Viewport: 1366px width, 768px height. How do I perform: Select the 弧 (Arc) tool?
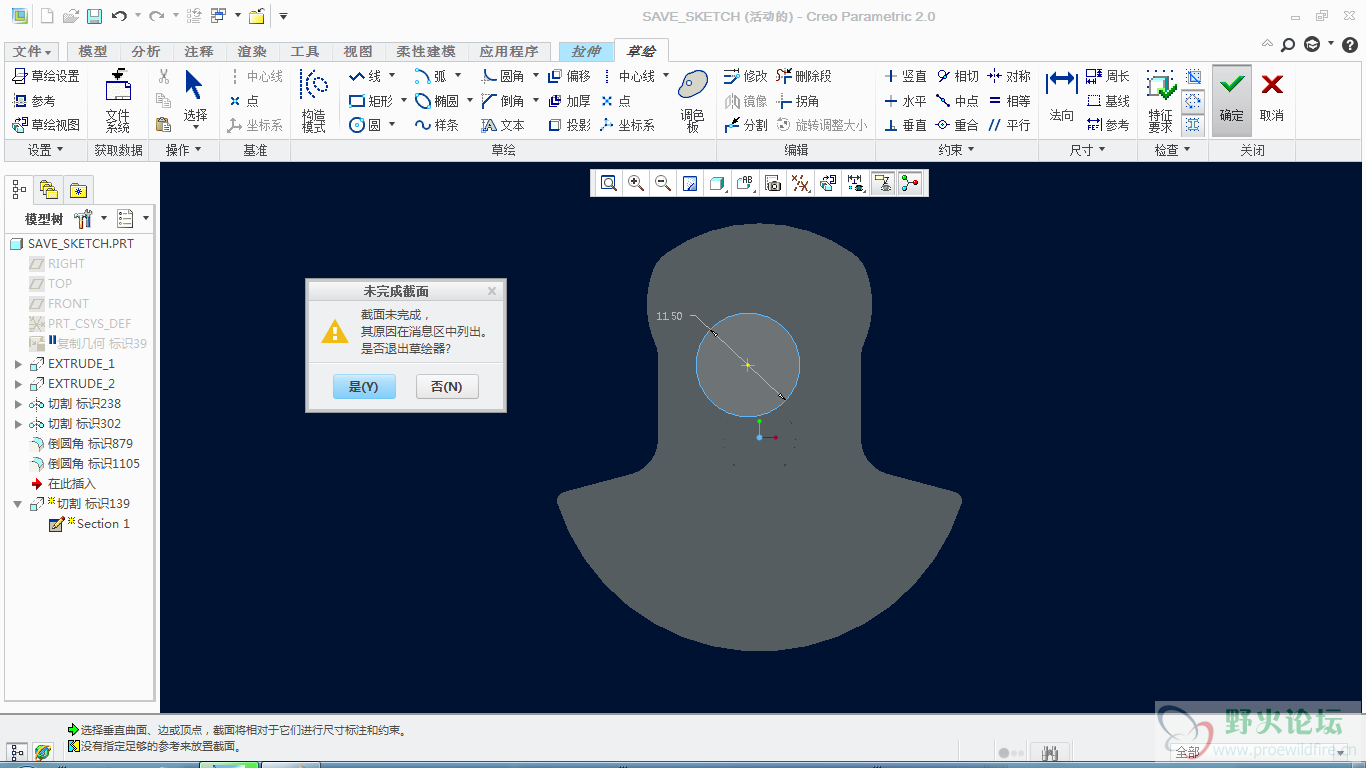coord(431,76)
